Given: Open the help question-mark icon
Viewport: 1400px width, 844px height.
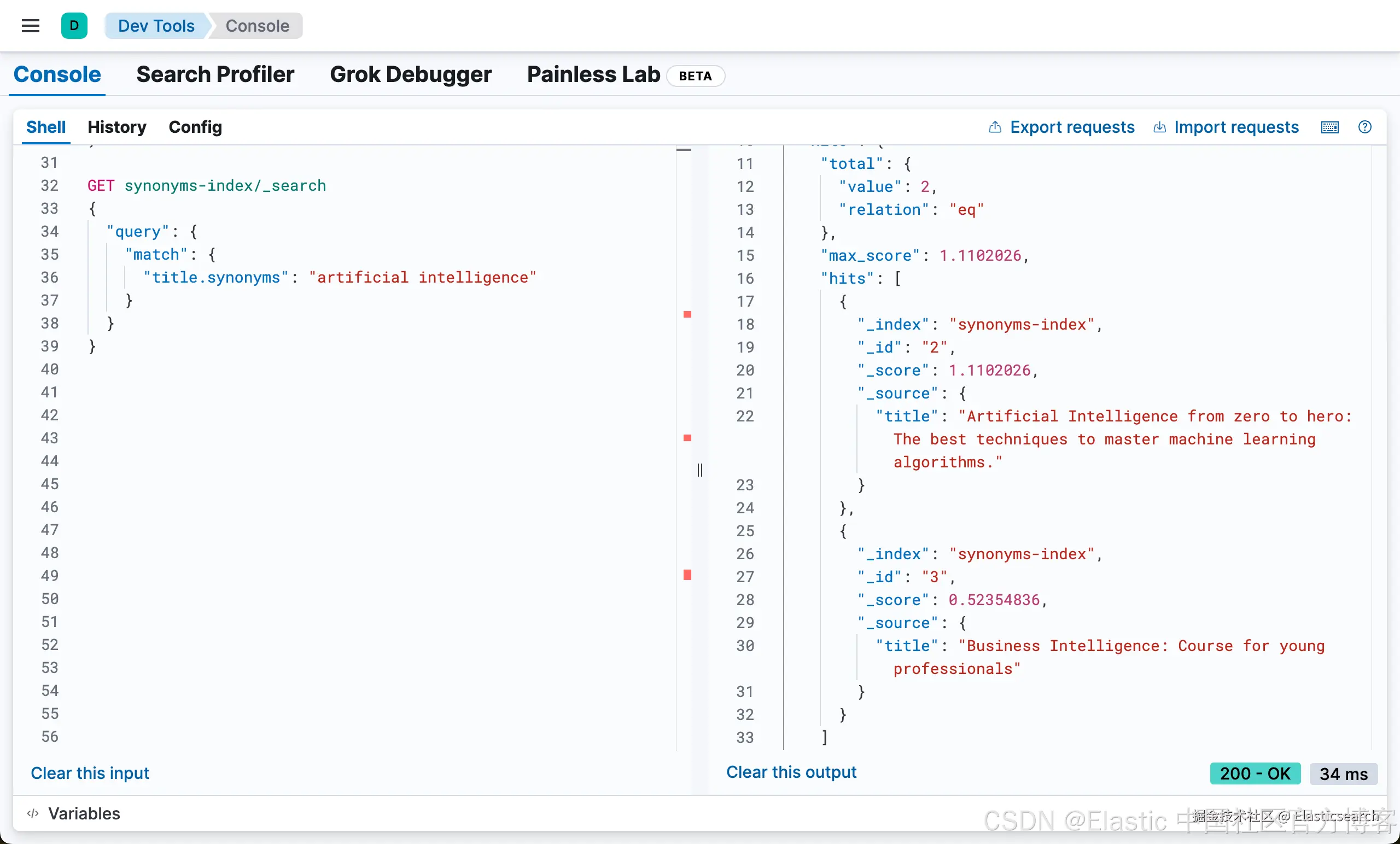Looking at the screenshot, I should 1364,127.
